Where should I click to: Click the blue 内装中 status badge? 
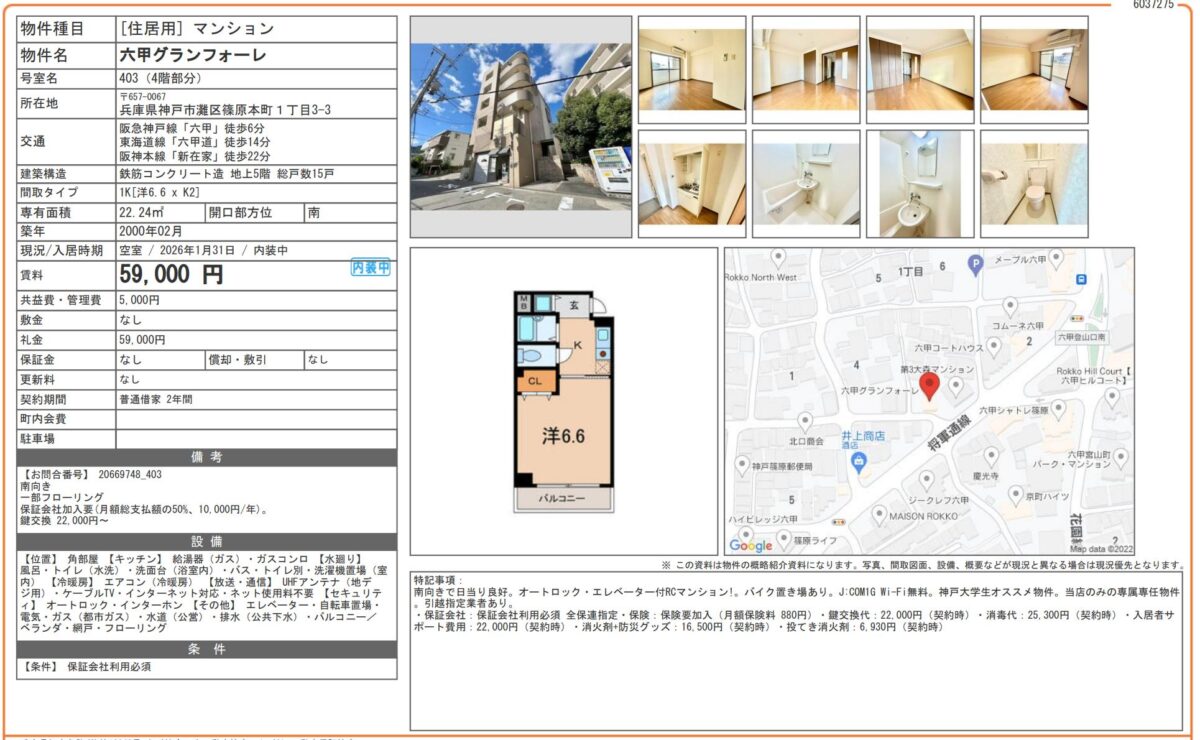click(371, 268)
